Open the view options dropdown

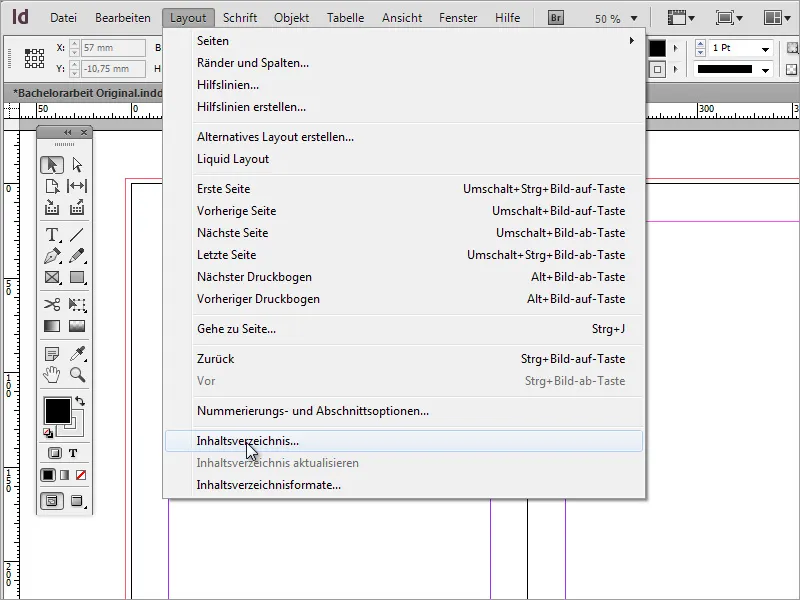click(x=681, y=18)
